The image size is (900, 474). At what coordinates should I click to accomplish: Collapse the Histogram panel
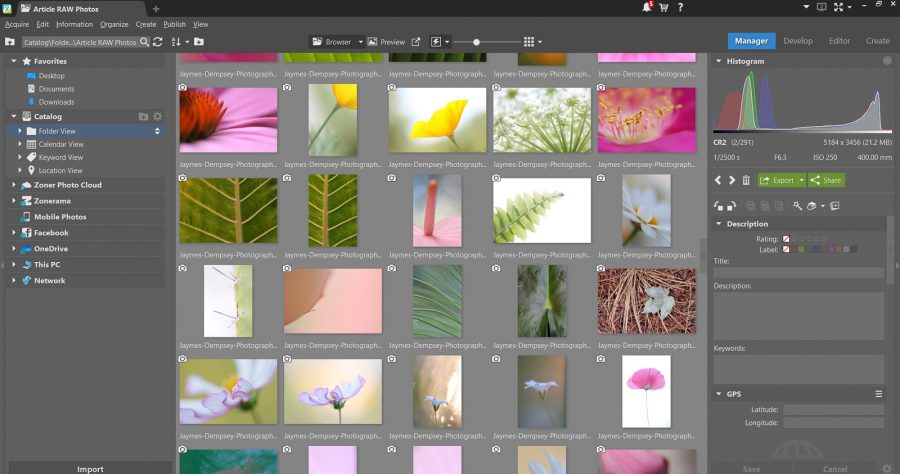(x=718, y=61)
